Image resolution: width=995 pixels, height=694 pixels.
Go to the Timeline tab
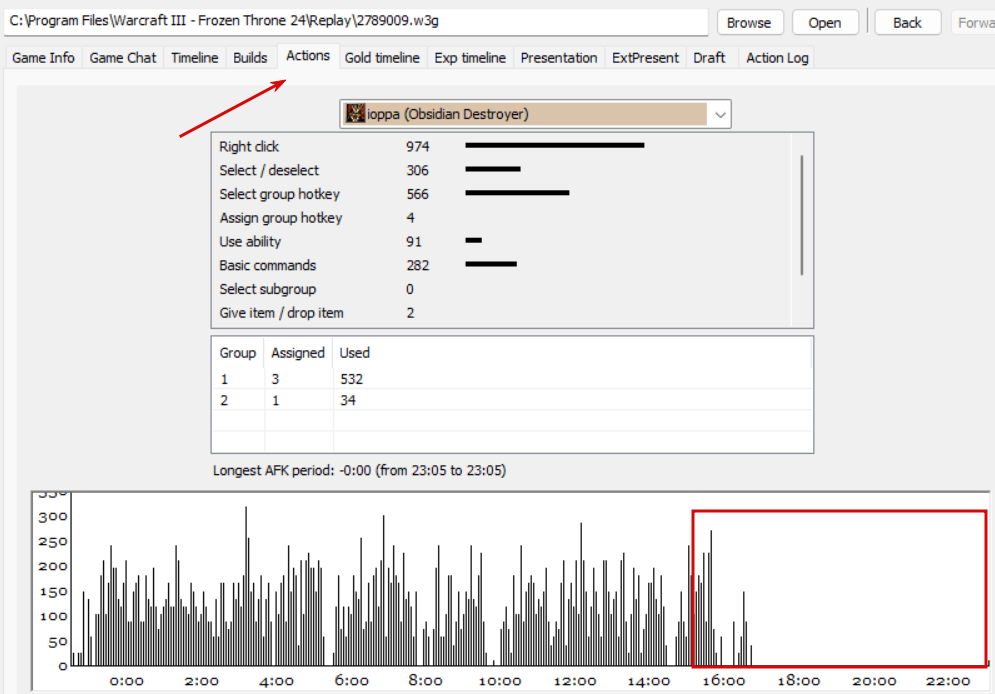pyautogui.click(x=194, y=58)
